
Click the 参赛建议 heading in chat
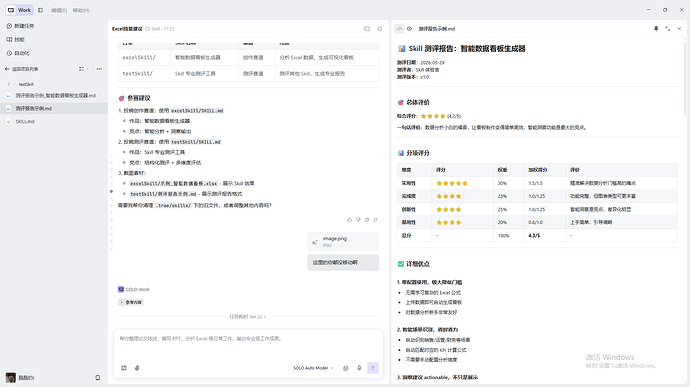(139, 98)
